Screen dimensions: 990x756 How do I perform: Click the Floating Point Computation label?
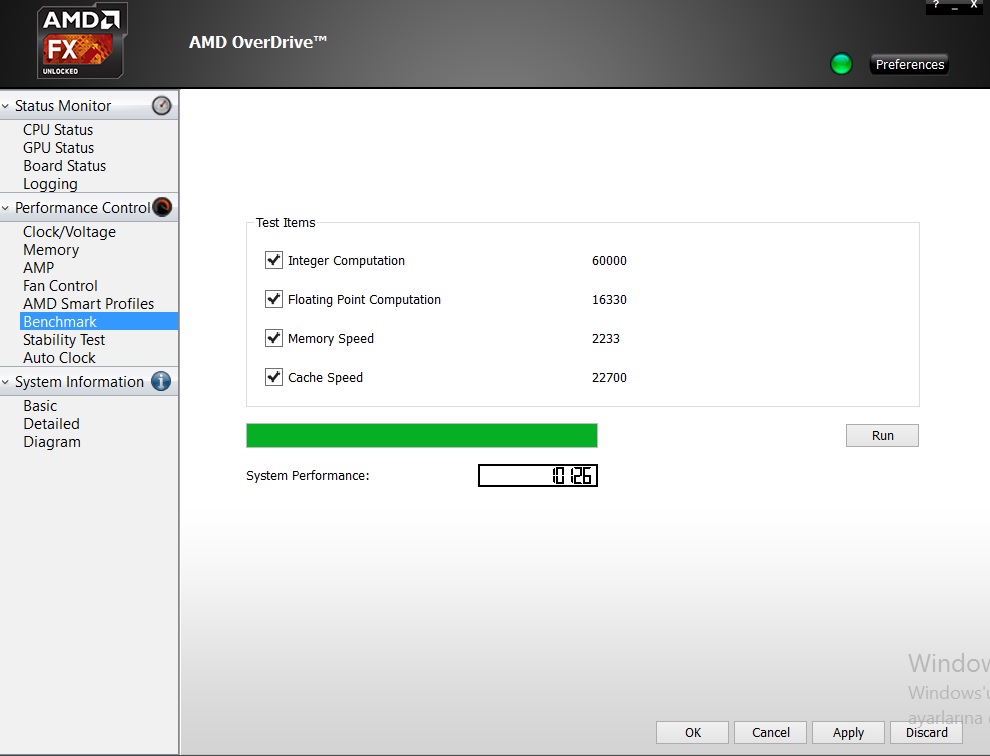[364, 300]
